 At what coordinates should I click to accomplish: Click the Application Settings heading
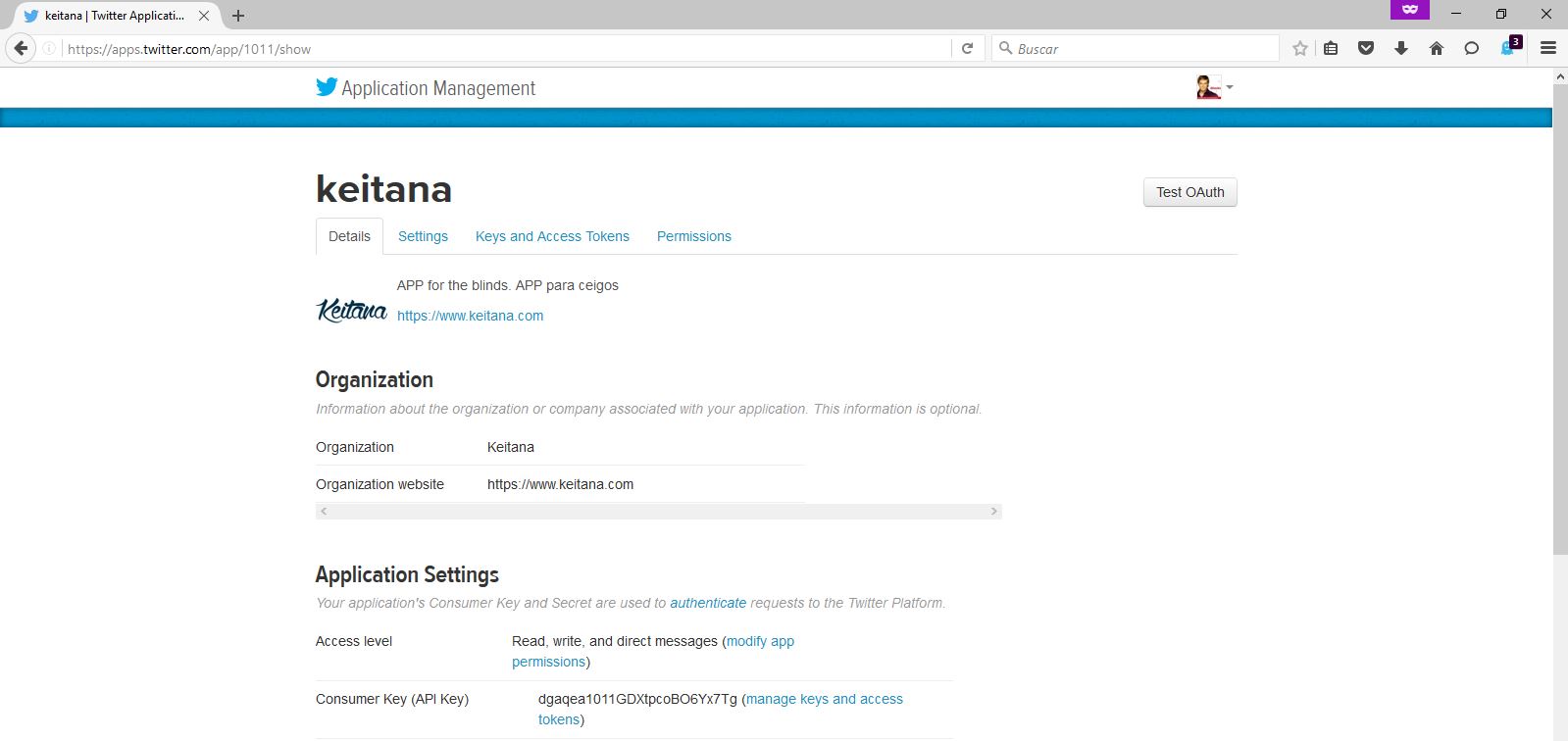(x=407, y=574)
